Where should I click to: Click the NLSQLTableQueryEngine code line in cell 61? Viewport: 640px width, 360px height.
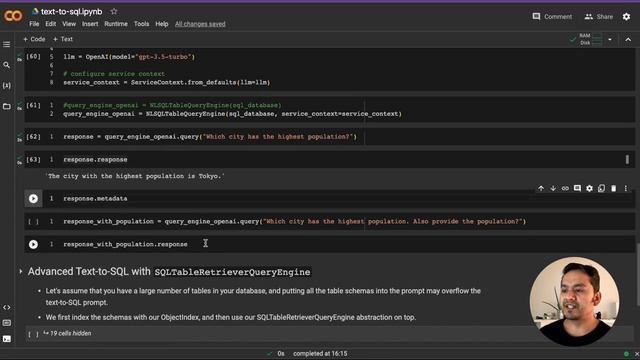pyautogui.click(x=232, y=114)
